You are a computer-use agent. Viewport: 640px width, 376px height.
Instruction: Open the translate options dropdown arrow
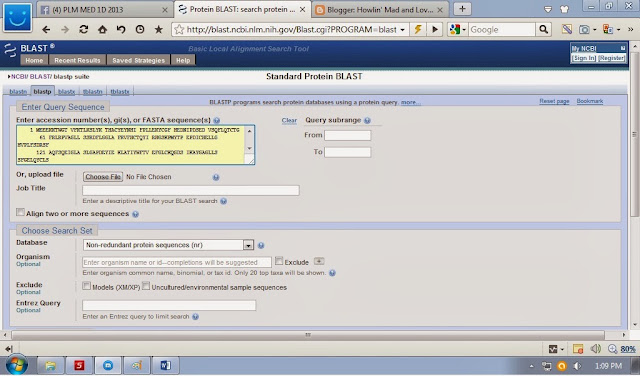point(618,30)
